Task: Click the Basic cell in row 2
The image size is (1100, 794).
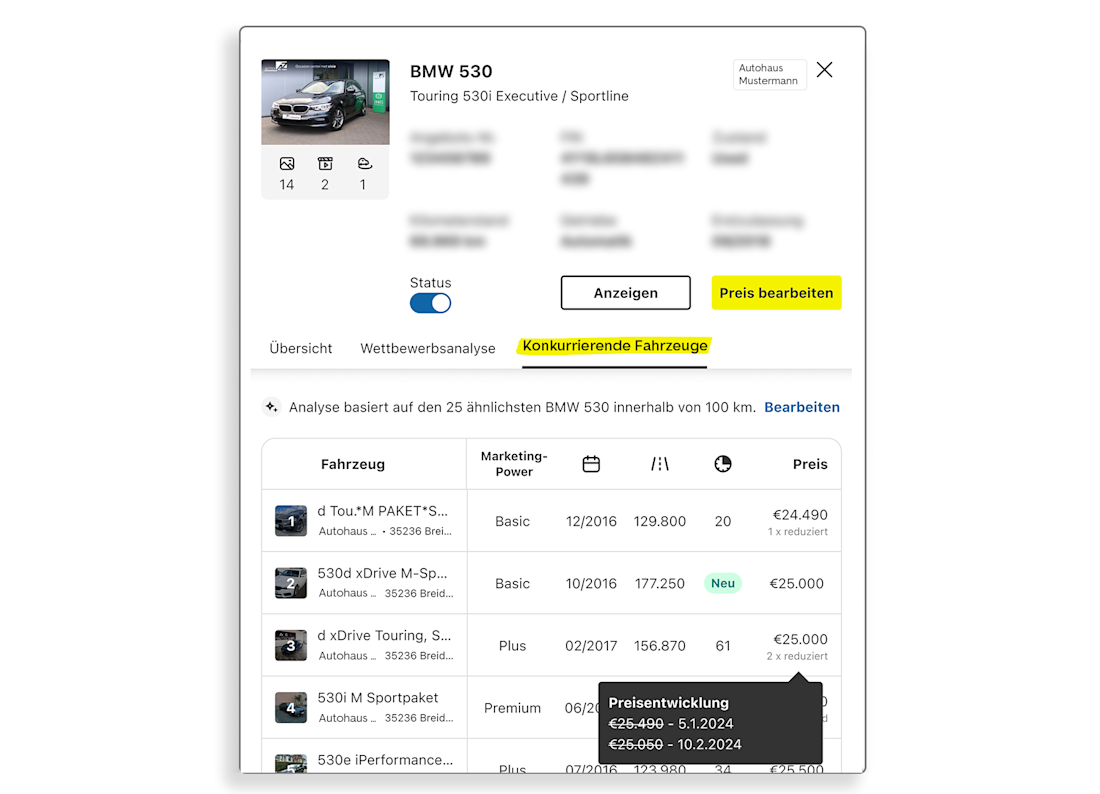Action: [512, 584]
